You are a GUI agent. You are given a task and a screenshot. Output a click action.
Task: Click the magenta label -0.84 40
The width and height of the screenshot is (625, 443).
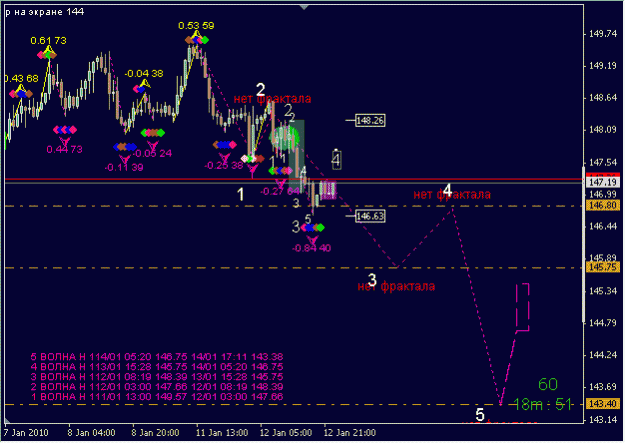(x=312, y=248)
